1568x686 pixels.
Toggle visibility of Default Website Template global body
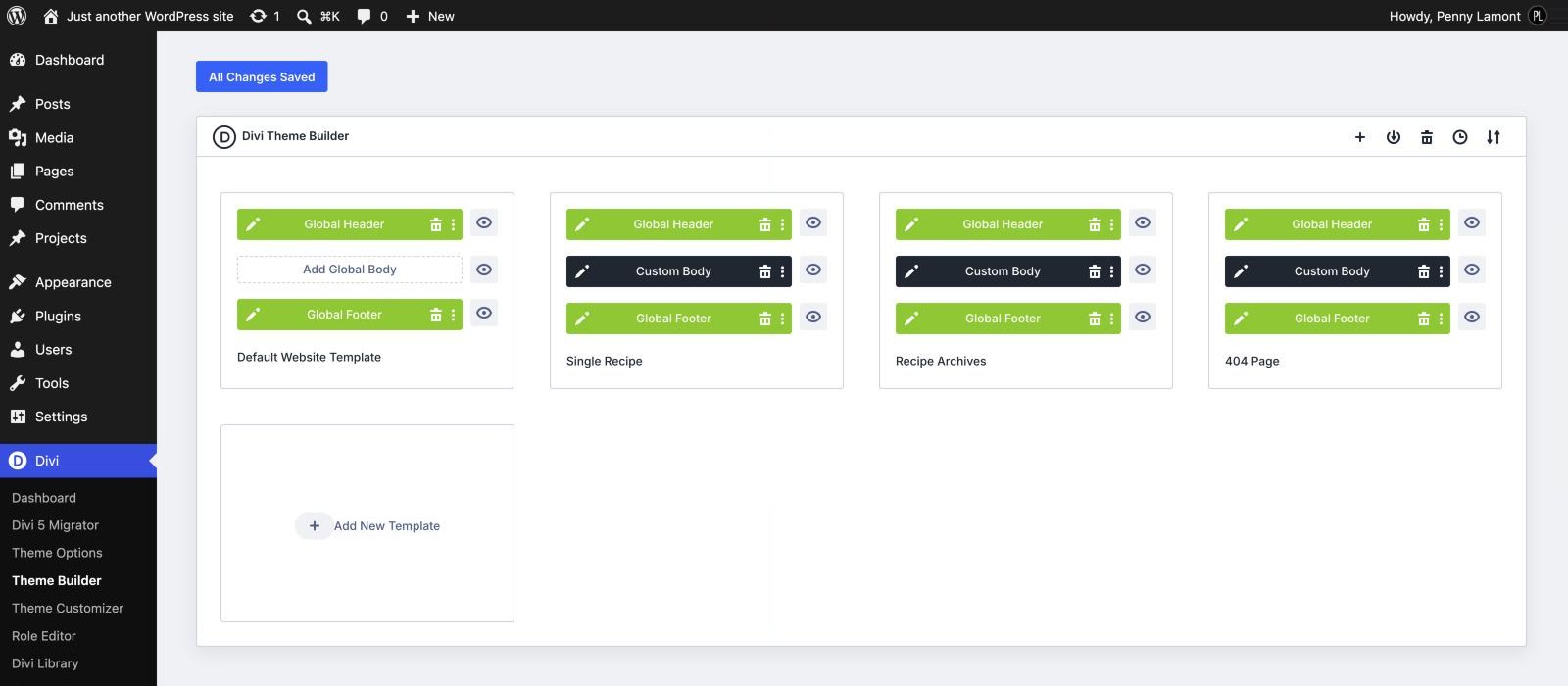click(x=484, y=269)
